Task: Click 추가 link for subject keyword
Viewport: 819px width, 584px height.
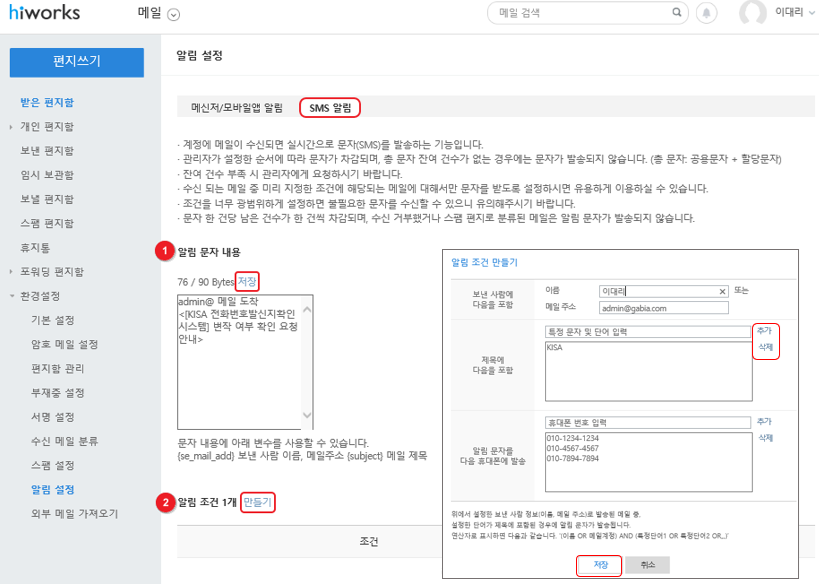Action: (x=764, y=329)
